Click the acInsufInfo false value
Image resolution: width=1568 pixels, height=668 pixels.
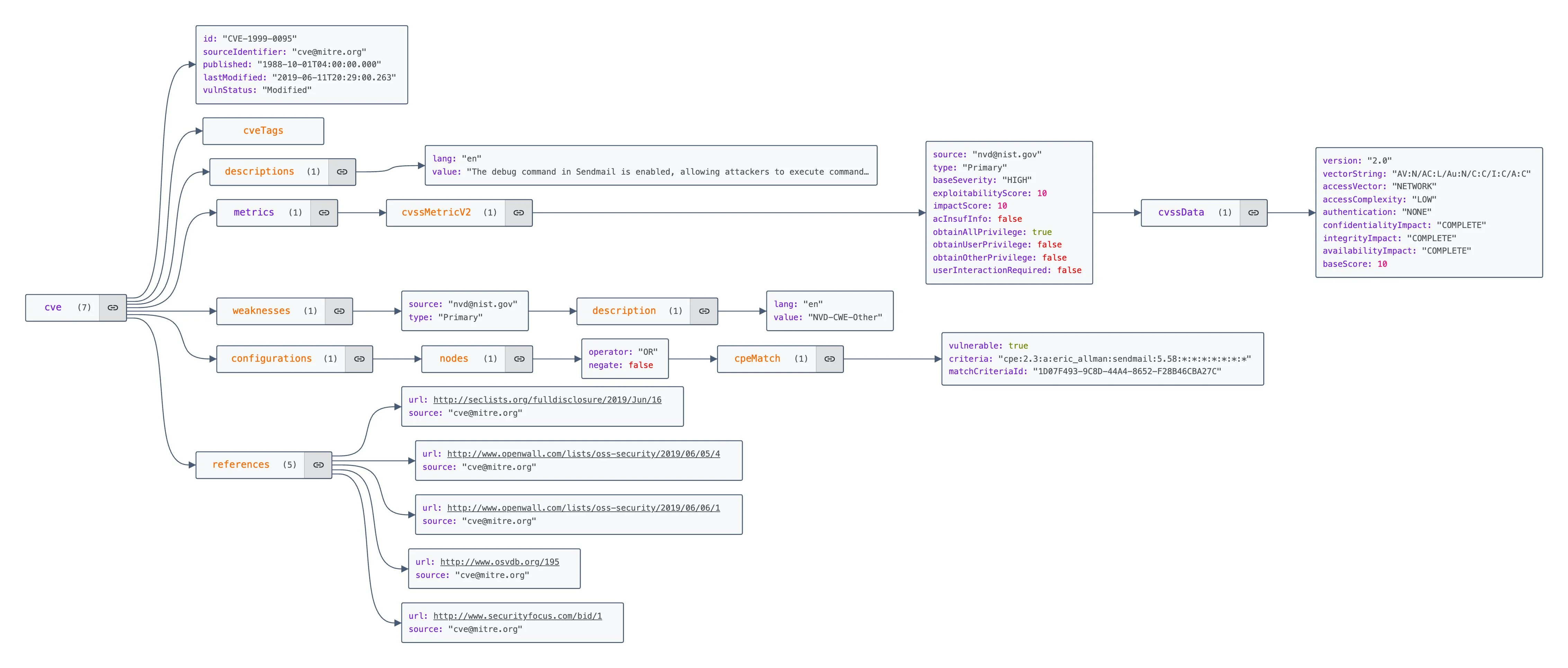[x=1009, y=219]
